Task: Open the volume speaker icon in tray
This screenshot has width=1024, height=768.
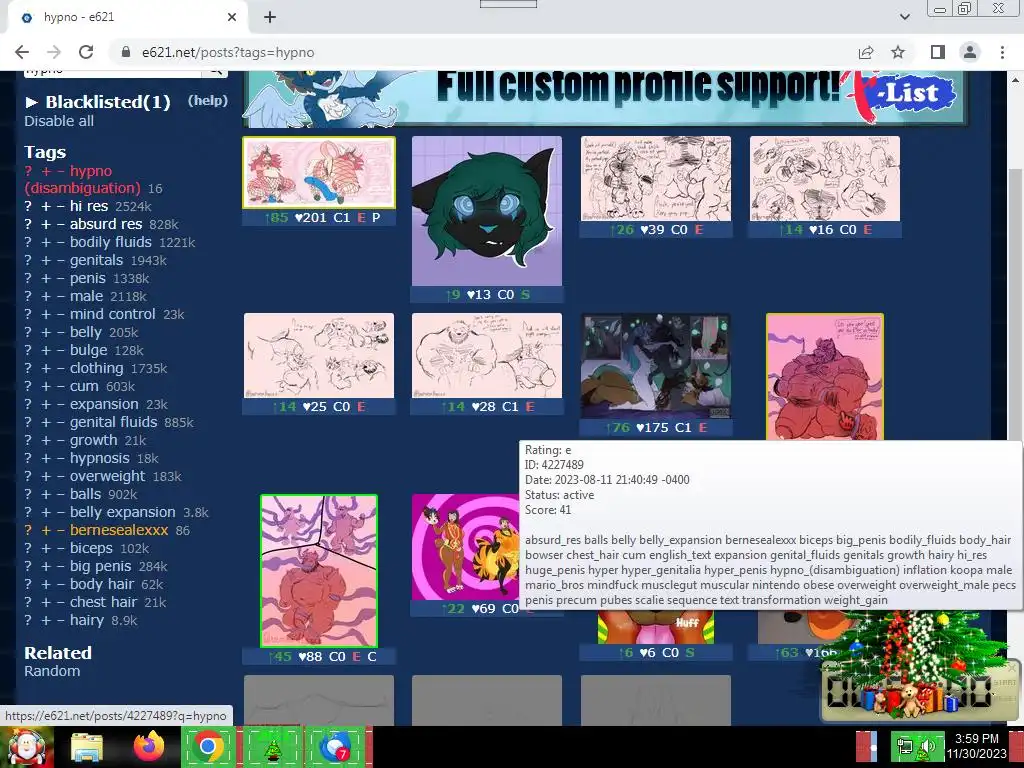Action: (928, 746)
